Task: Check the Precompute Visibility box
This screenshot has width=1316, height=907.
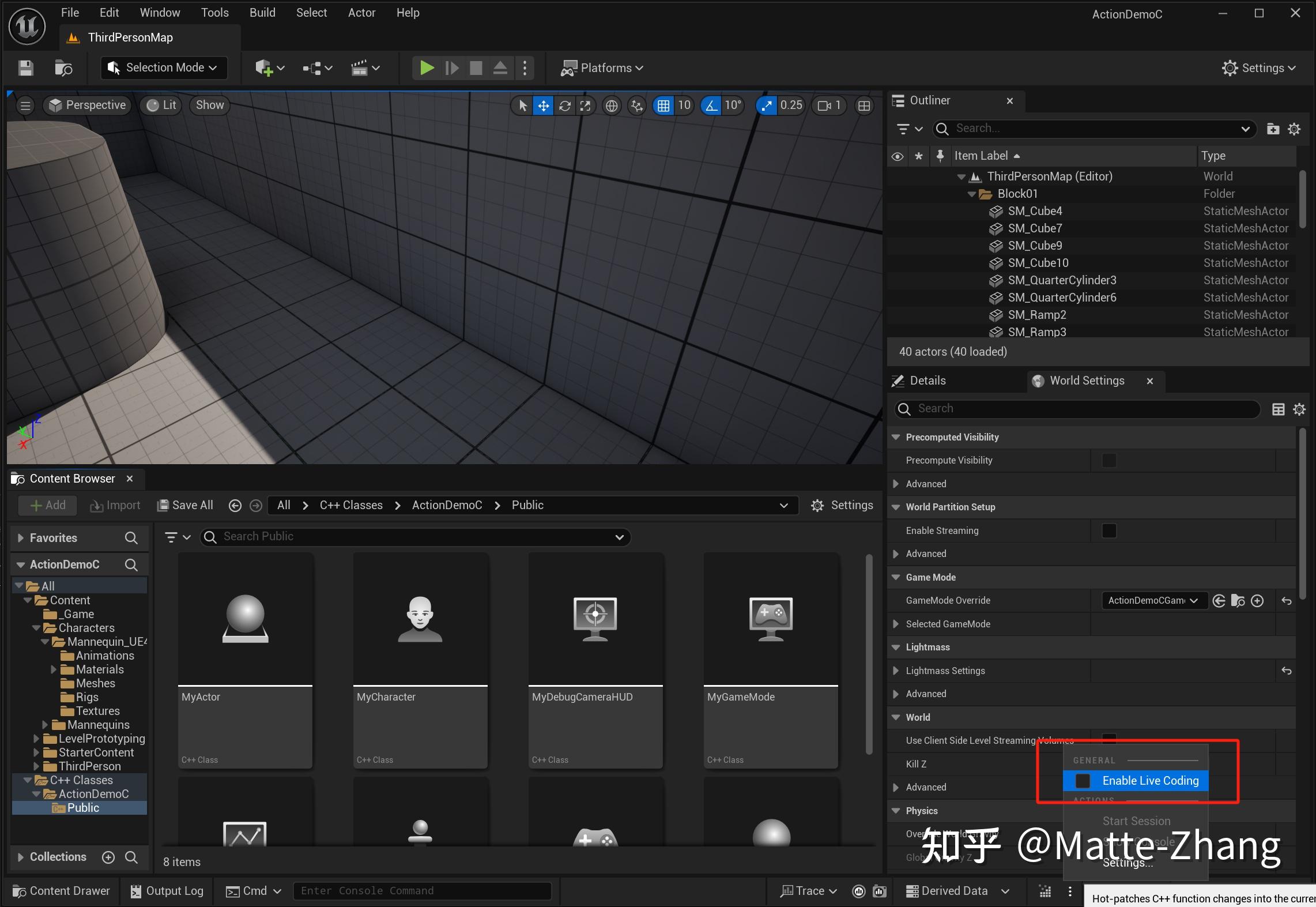Action: pos(1108,460)
